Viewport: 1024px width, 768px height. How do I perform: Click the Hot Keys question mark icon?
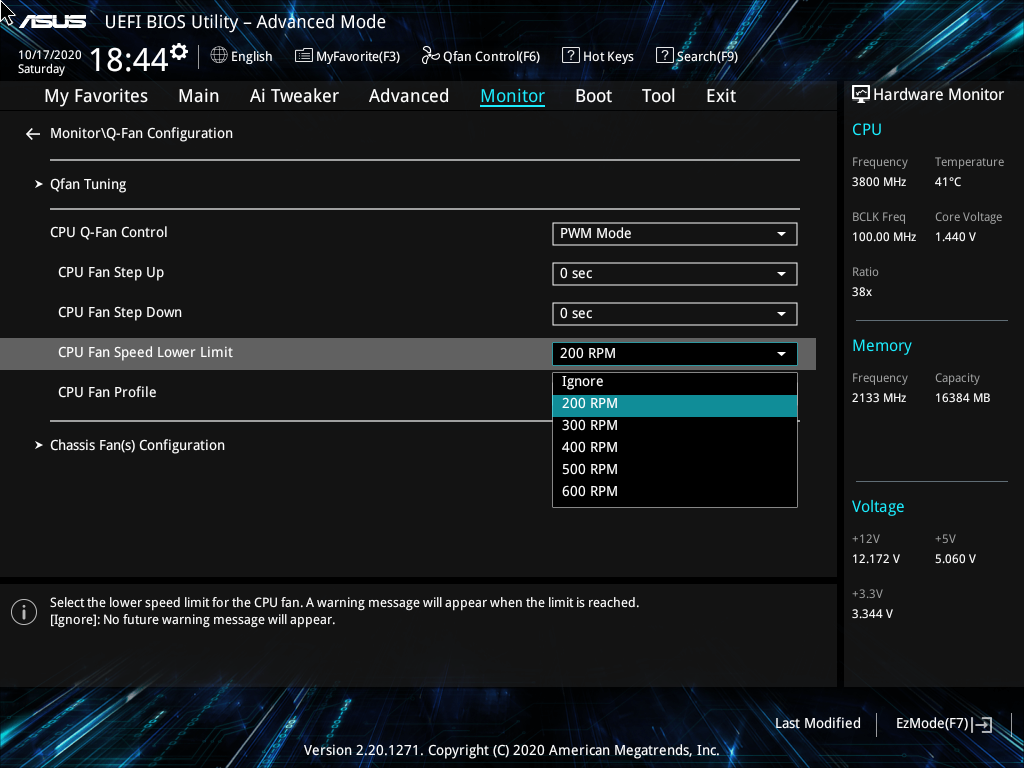click(570, 56)
